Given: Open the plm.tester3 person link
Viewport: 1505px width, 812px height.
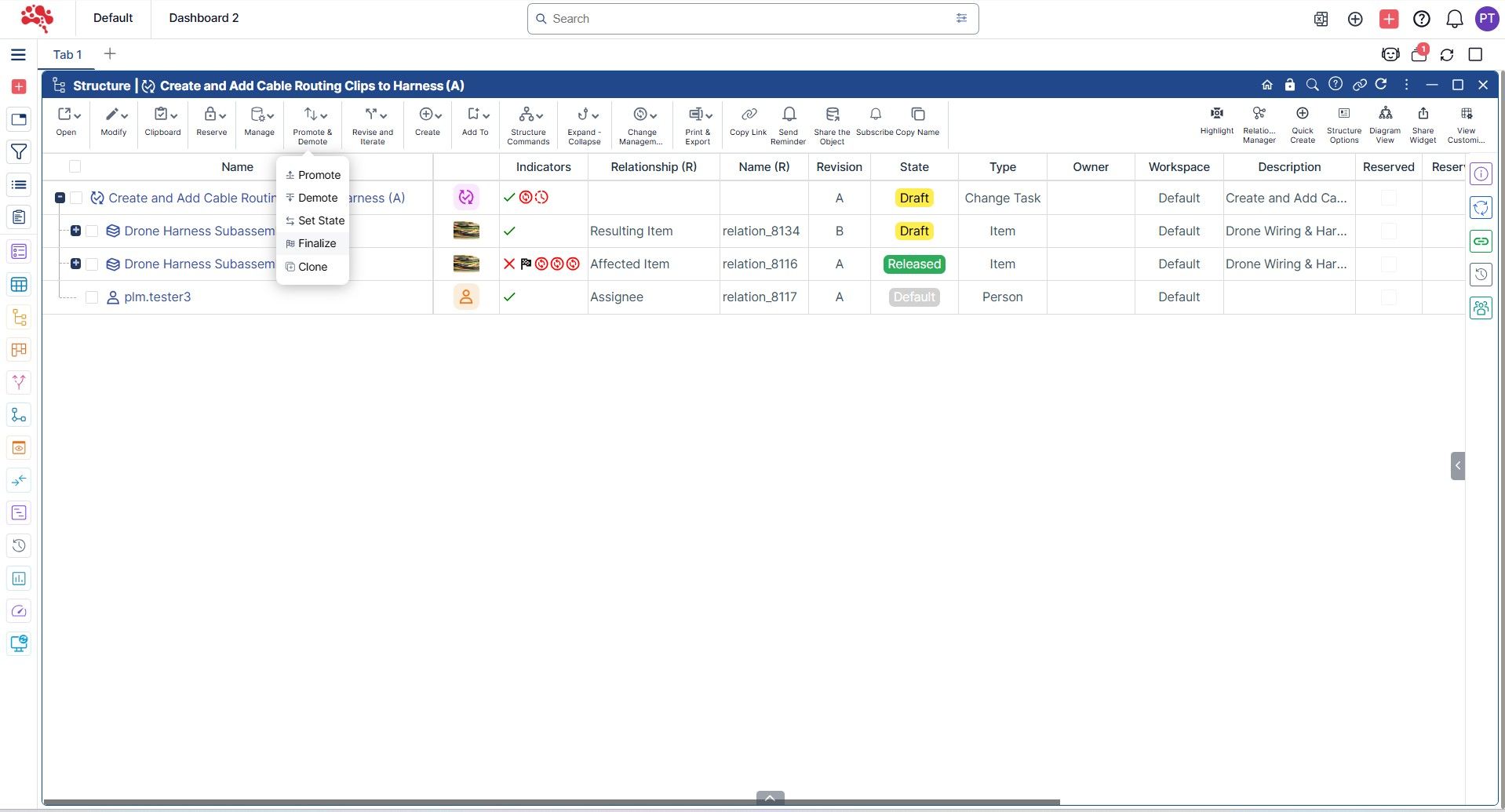Looking at the screenshot, I should point(157,297).
